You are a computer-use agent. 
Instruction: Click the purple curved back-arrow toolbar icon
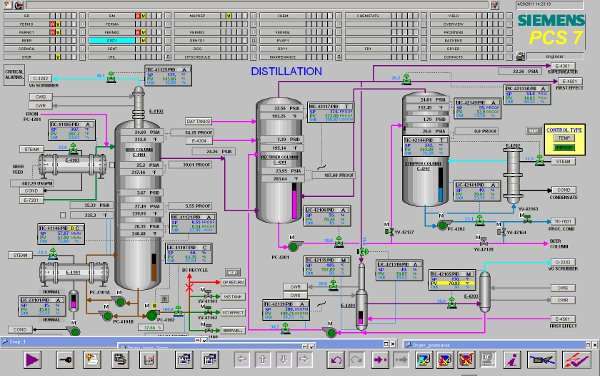(x=336, y=360)
